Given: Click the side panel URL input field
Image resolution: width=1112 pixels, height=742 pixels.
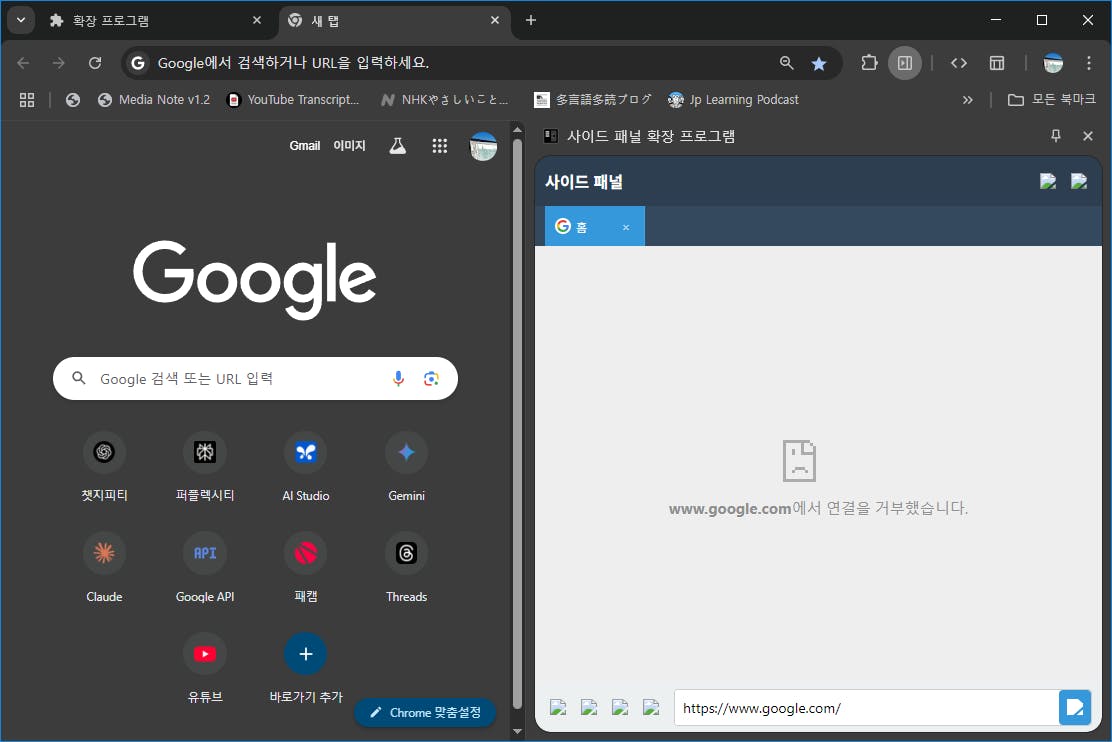Looking at the screenshot, I should [x=866, y=708].
